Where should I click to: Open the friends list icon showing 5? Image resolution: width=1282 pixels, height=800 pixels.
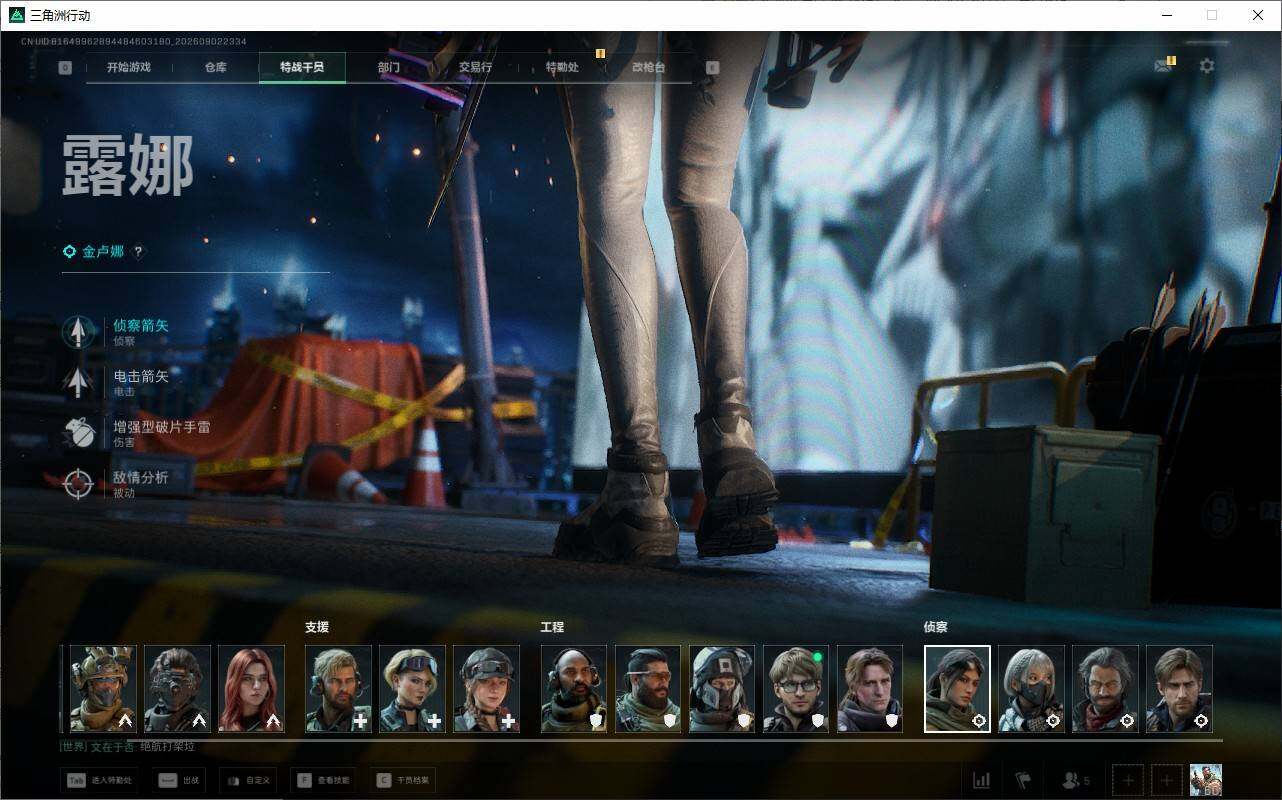coord(1076,780)
